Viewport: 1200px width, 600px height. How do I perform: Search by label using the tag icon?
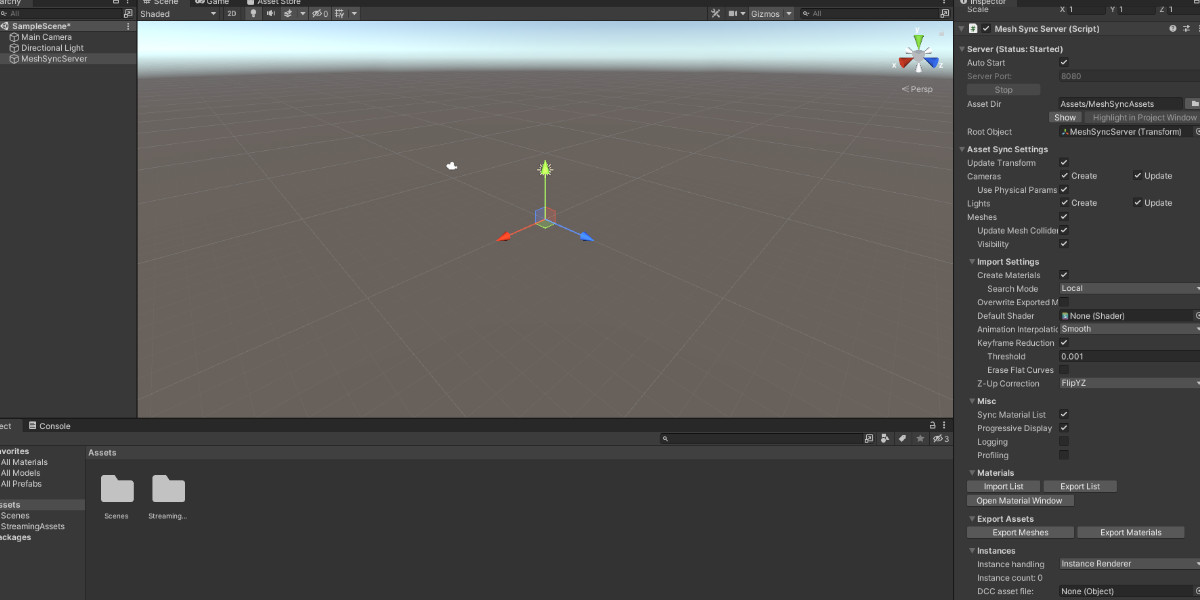pos(902,439)
